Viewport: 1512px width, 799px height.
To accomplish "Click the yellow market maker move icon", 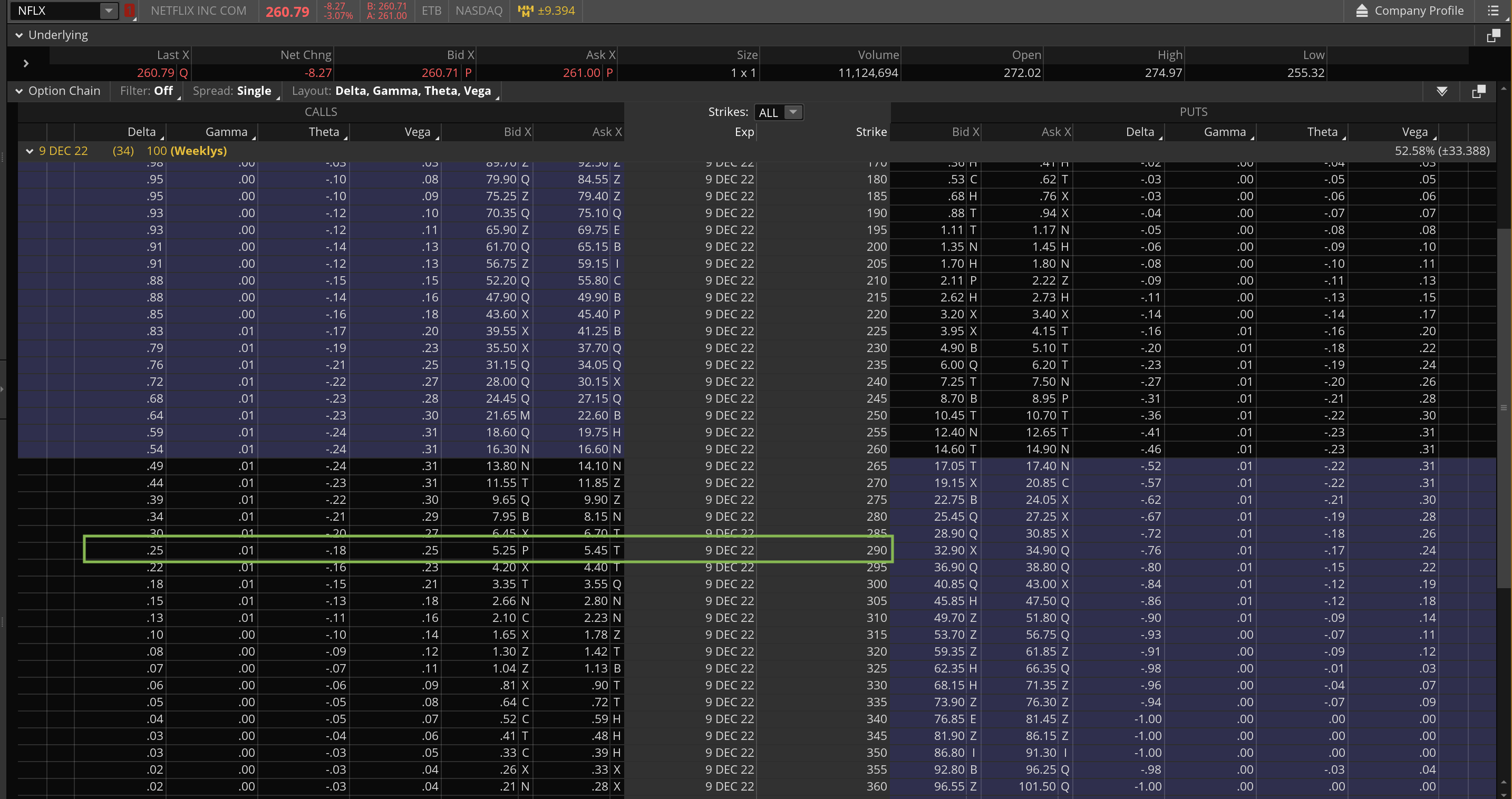I will [x=525, y=11].
